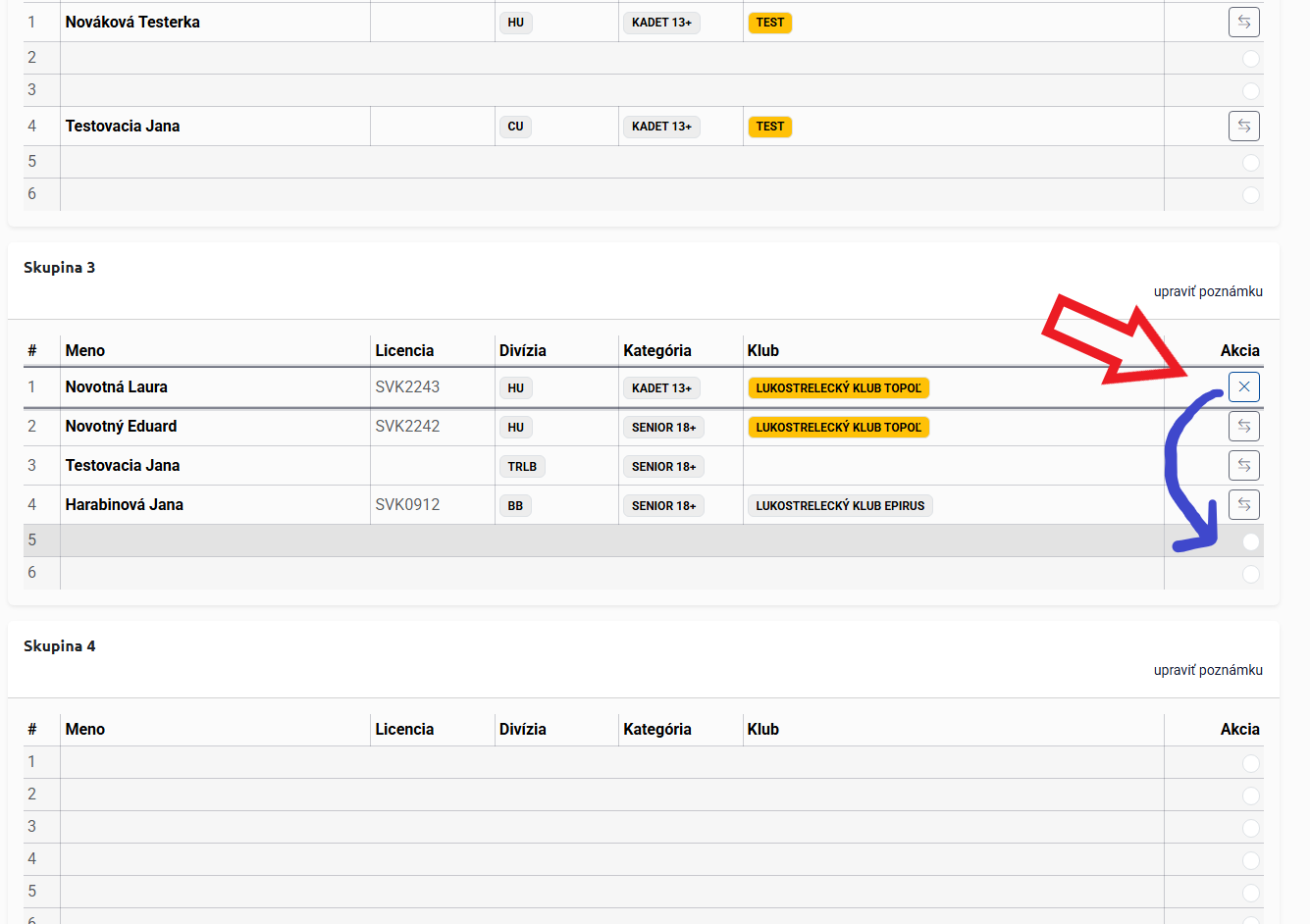The height and width of the screenshot is (924, 1310).
Task: Pick slot 4 radio in Skupina 4
Action: [1250, 860]
